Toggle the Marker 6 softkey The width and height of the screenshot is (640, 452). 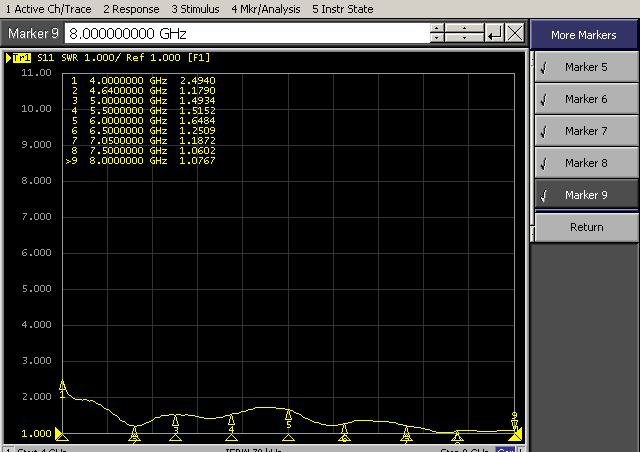[x=586, y=99]
